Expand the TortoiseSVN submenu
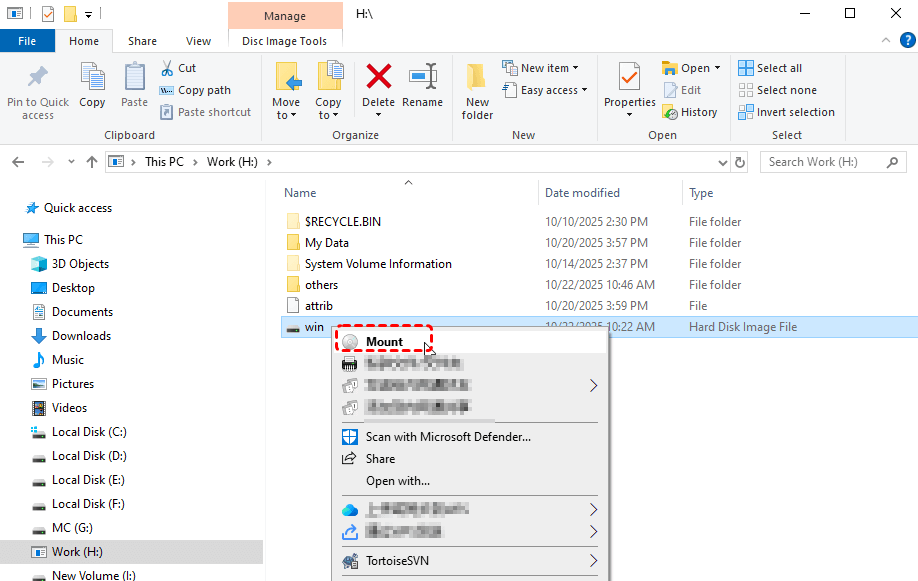The image size is (918, 581). (593, 561)
